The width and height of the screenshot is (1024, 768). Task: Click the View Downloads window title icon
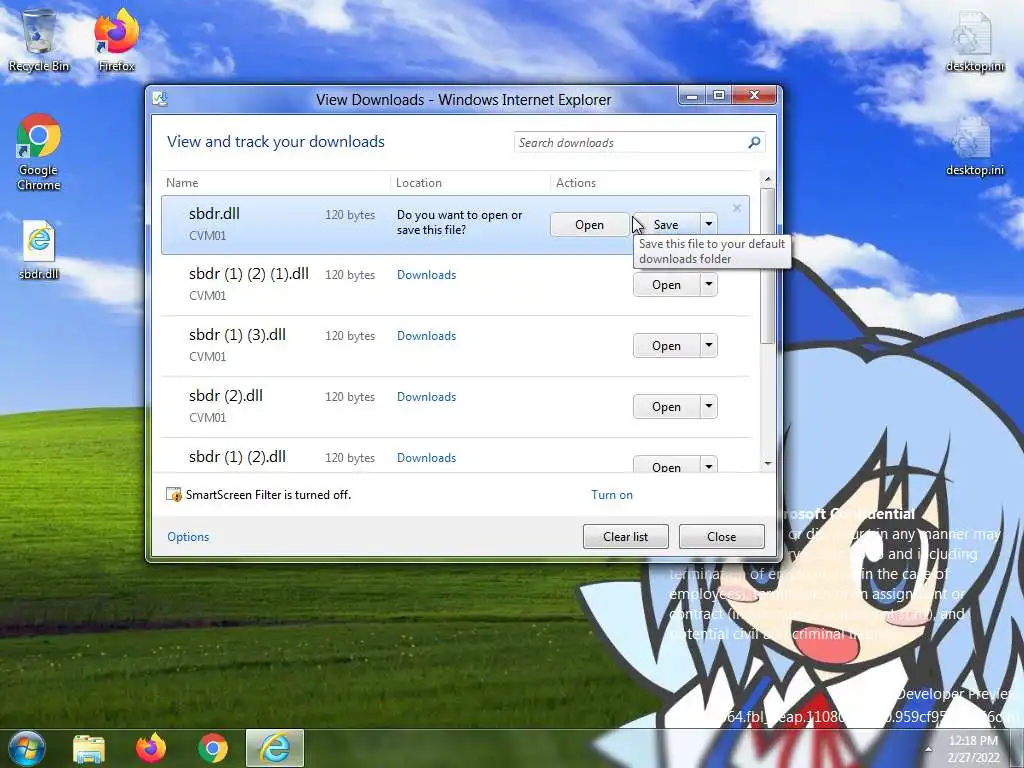pos(160,99)
